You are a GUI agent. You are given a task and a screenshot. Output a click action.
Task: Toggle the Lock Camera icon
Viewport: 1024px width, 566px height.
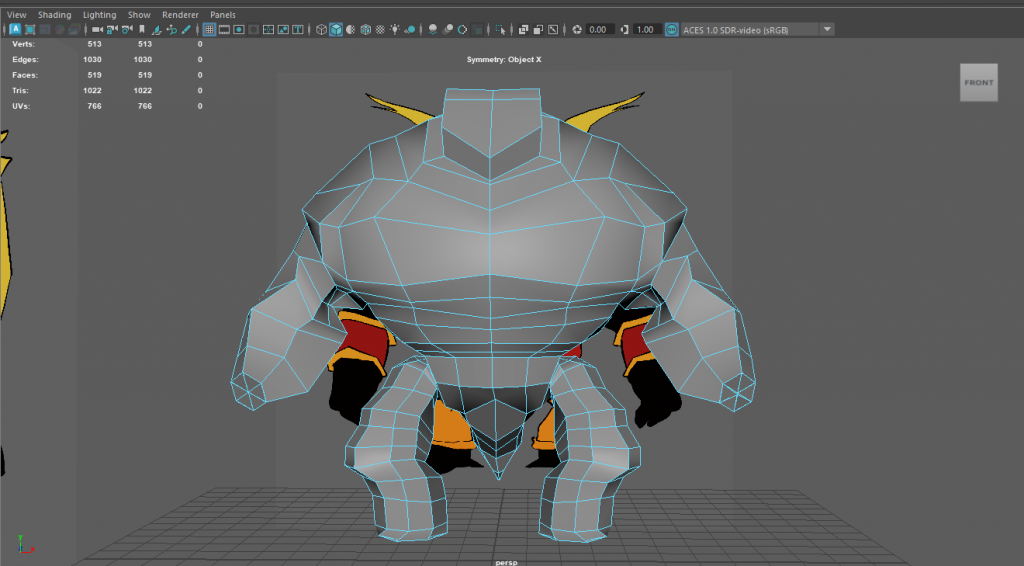click(x=112, y=29)
